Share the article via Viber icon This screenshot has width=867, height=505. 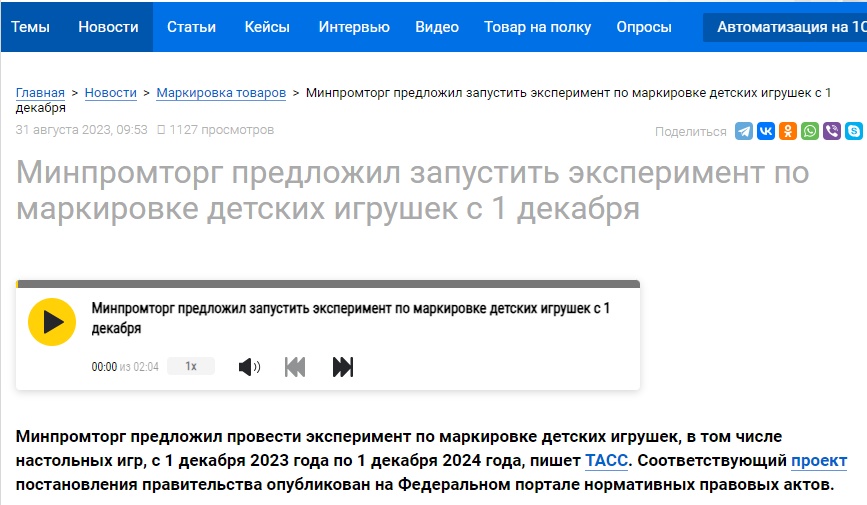click(x=832, y=131)
